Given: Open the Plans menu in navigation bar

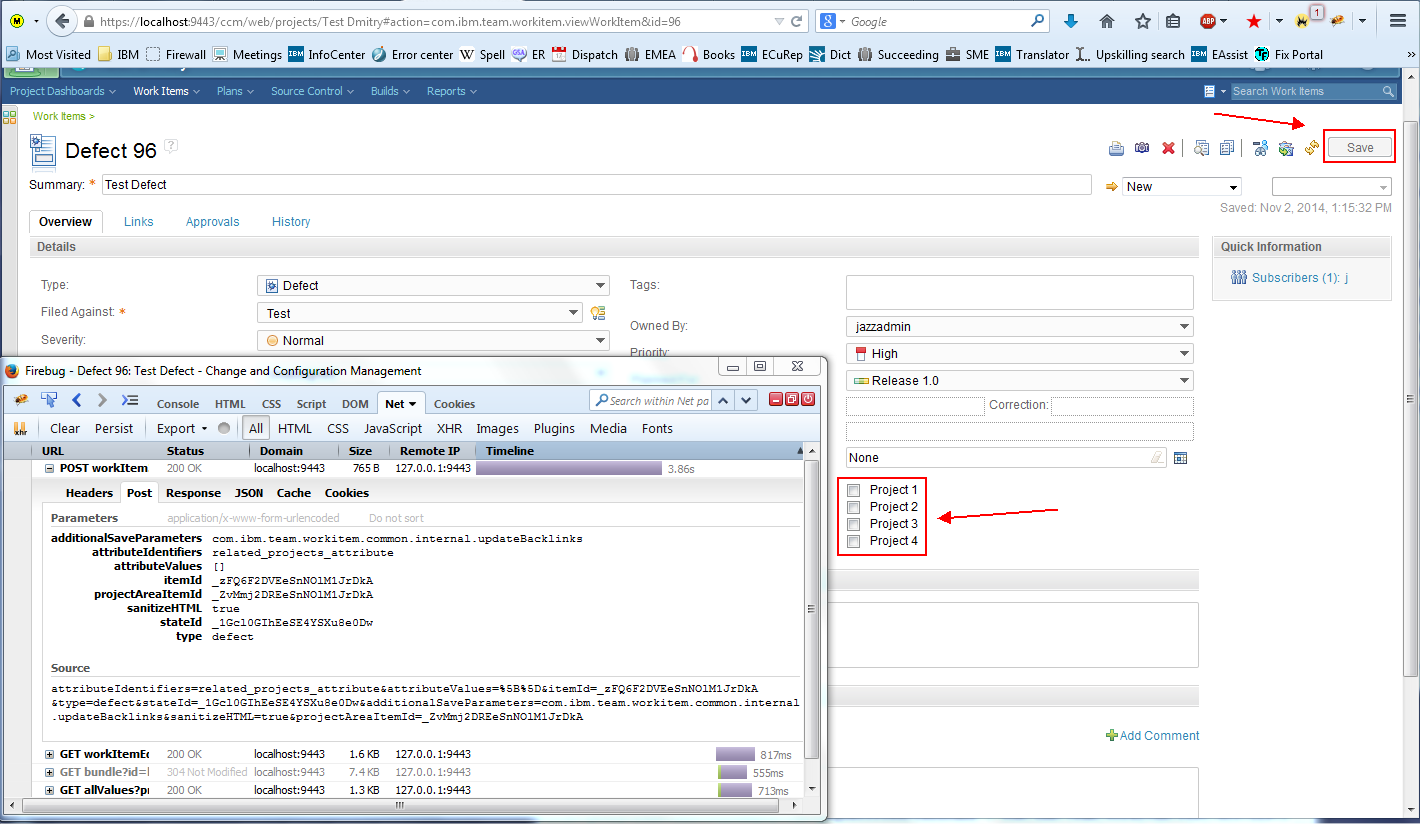Looking at the screenshot, I should coord(236,91).
